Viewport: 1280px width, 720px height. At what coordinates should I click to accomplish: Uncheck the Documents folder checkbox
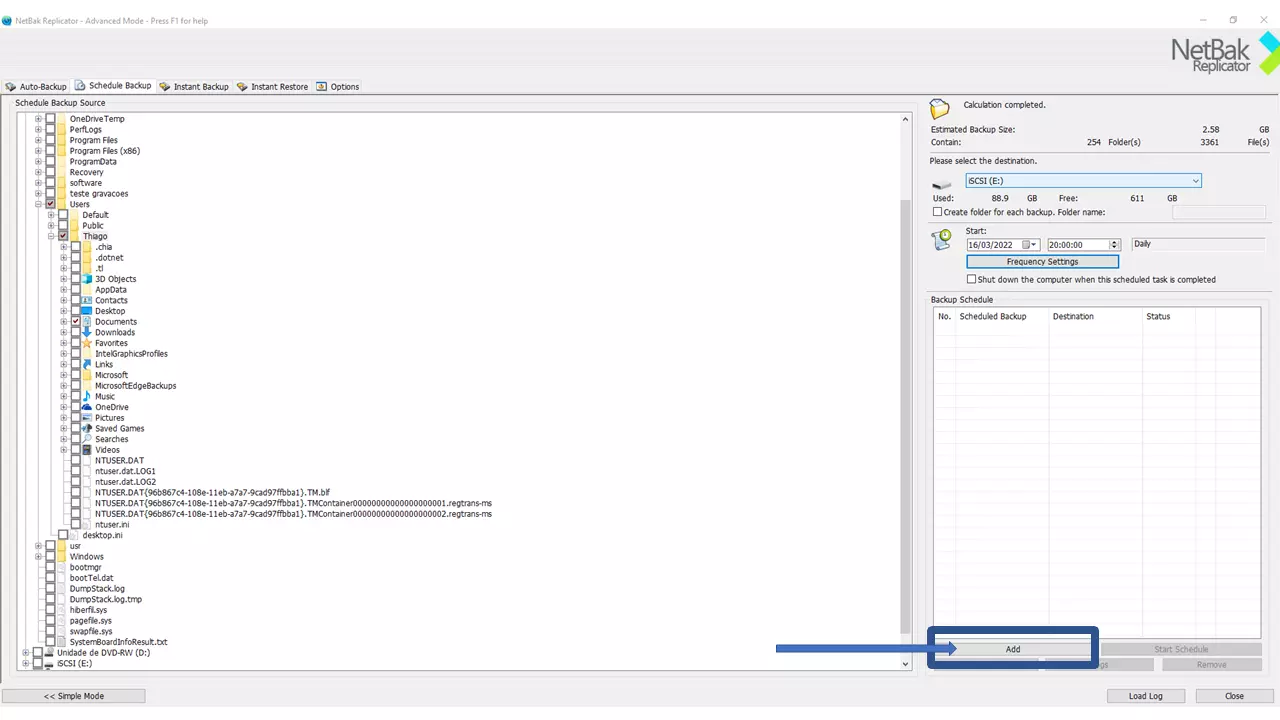(x=75, y=322)
